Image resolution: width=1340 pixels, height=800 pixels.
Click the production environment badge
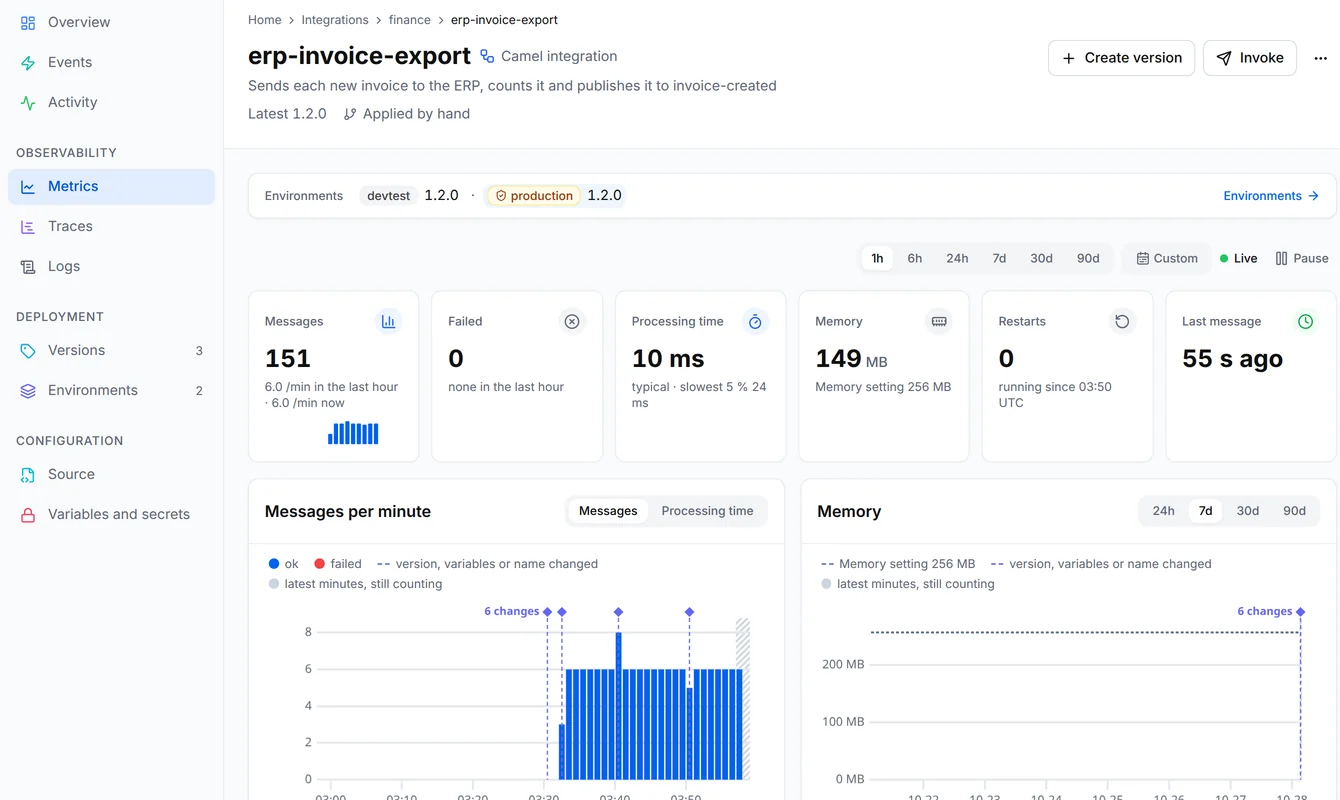click(534, 196)
